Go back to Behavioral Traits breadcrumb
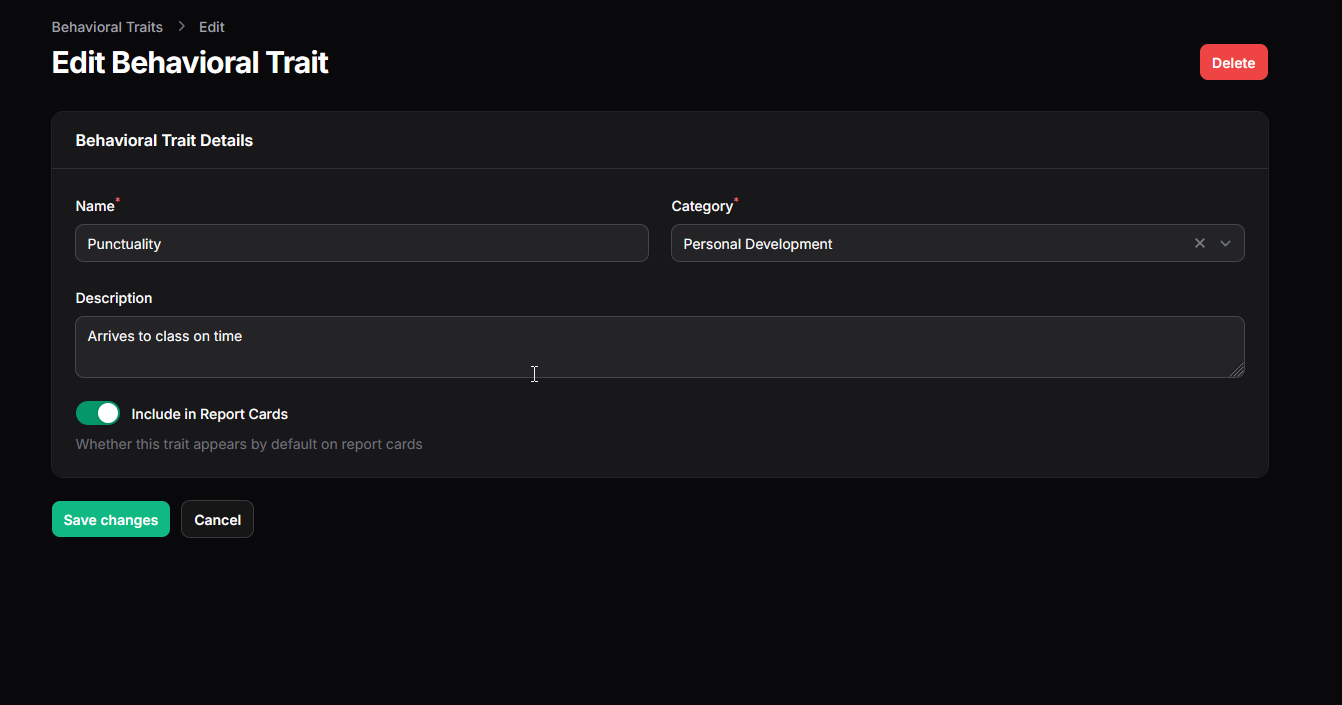 click(x=107, y=27)
